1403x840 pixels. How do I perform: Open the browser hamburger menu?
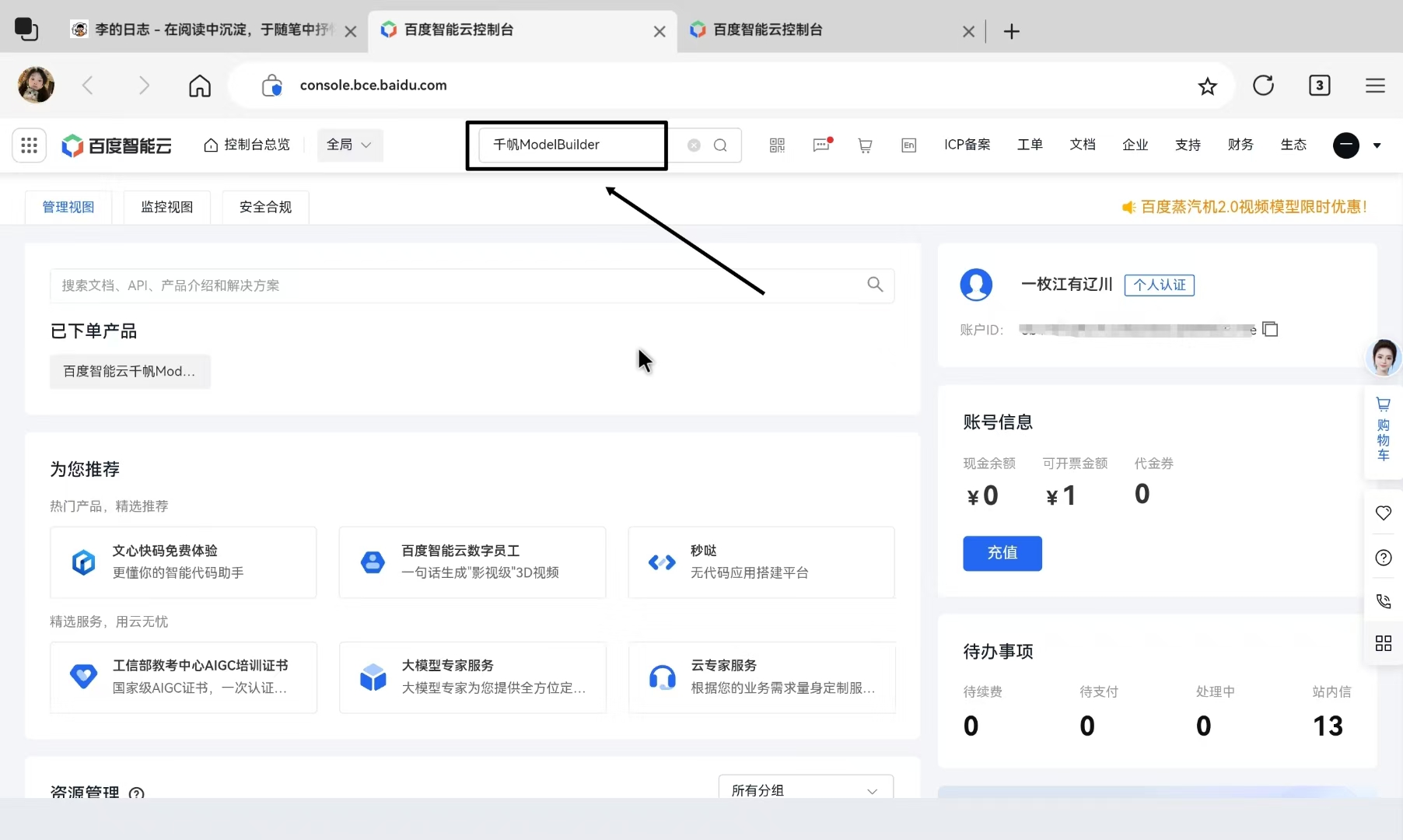1375,85
